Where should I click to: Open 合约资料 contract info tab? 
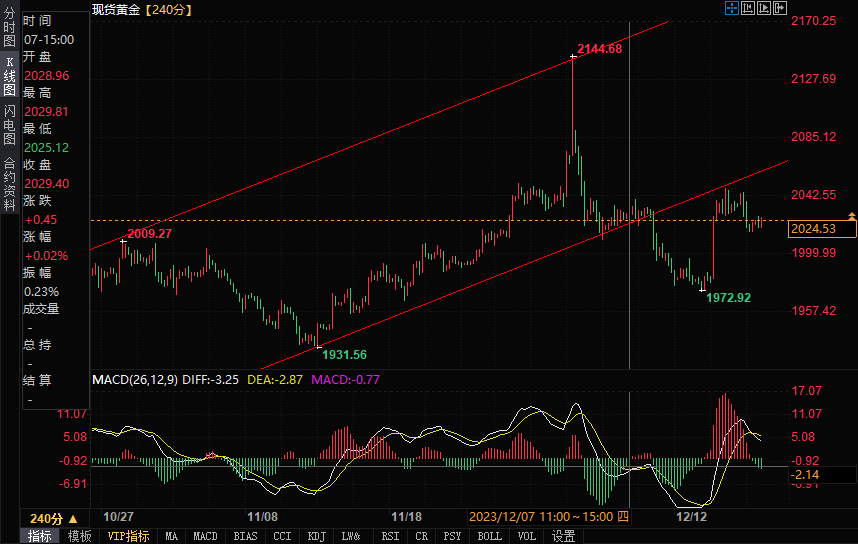click(9, 176)
